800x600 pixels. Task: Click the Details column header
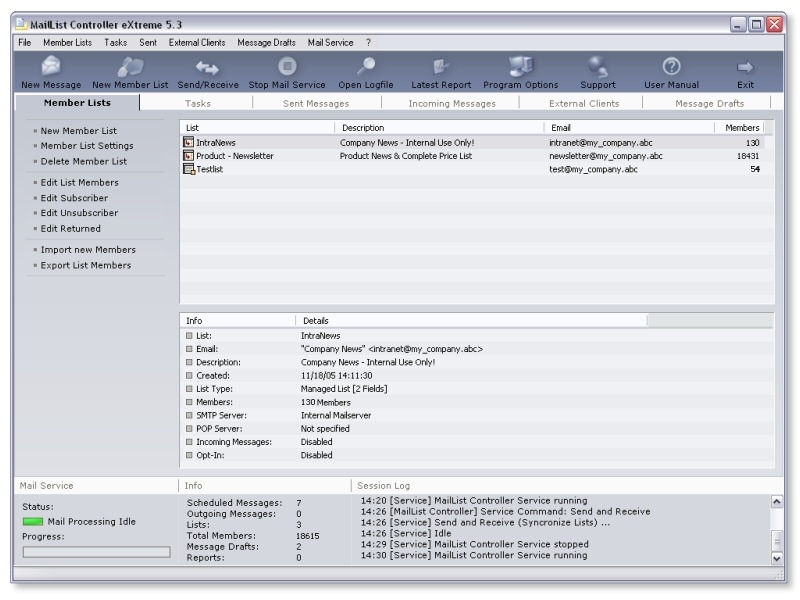tap(471, 320)
